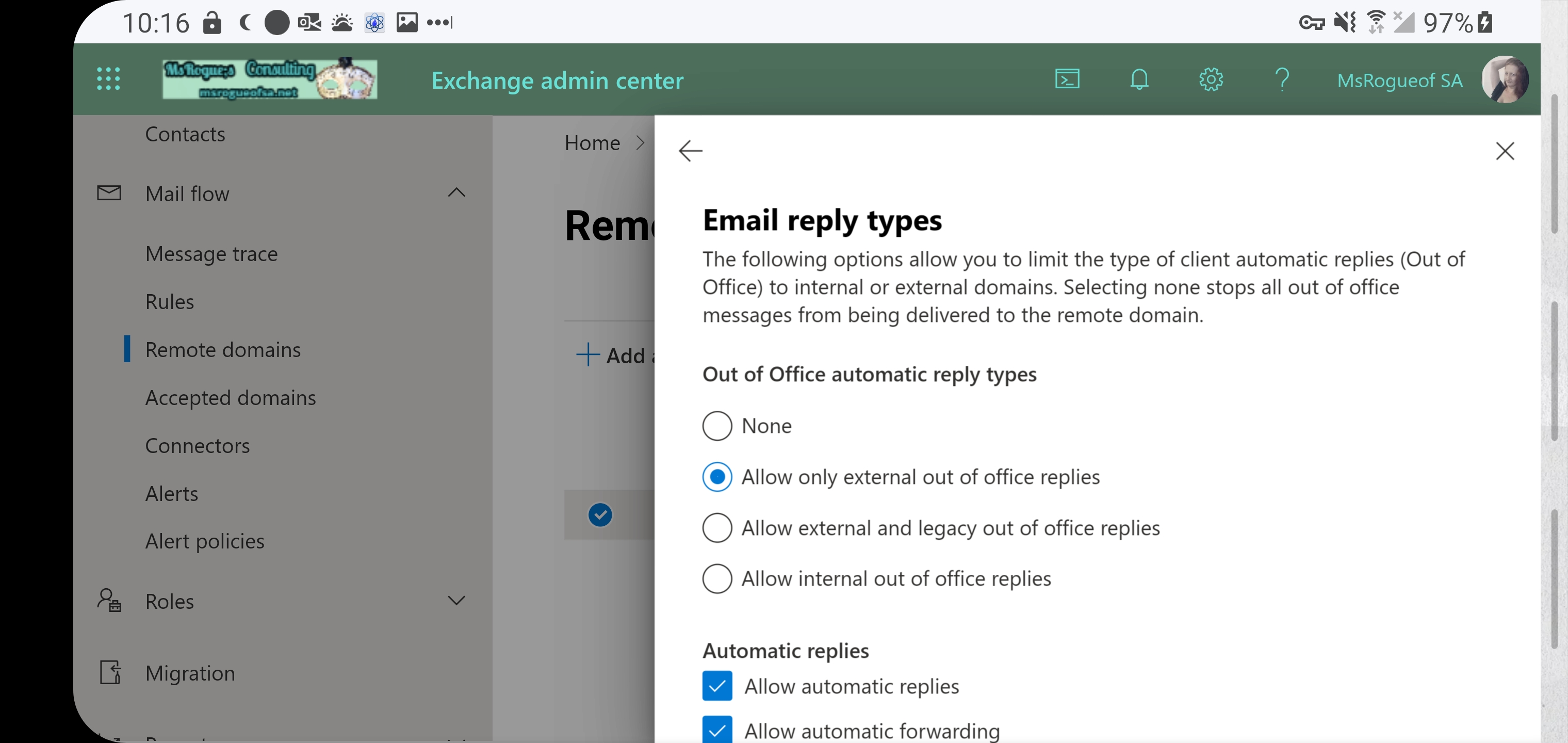Screen dimensions: 1568x743
Task: Open Message trace in sidebar
Action: (211, 253)
